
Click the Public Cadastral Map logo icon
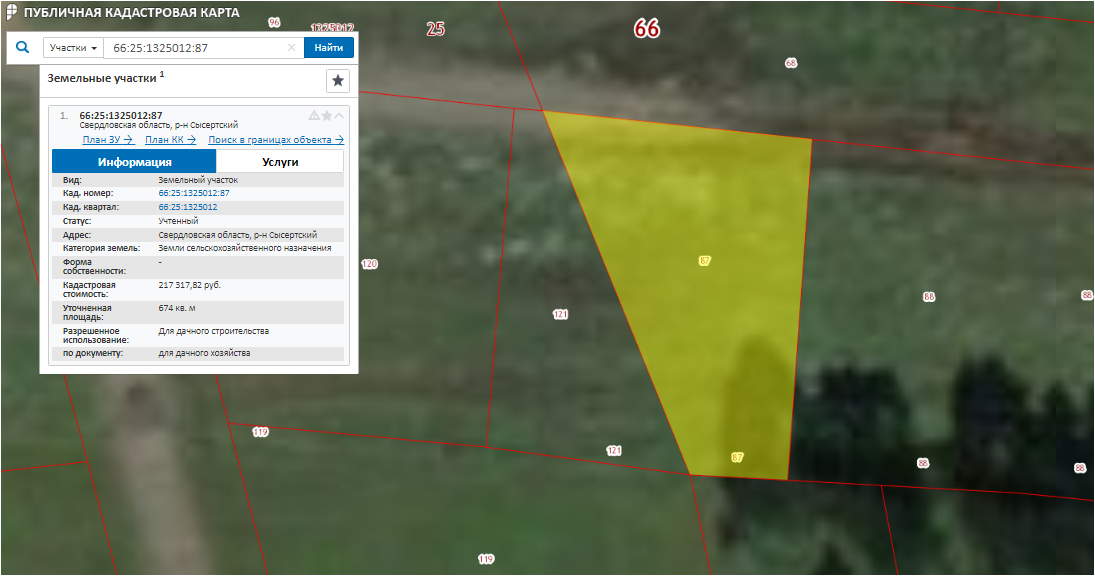11,12
